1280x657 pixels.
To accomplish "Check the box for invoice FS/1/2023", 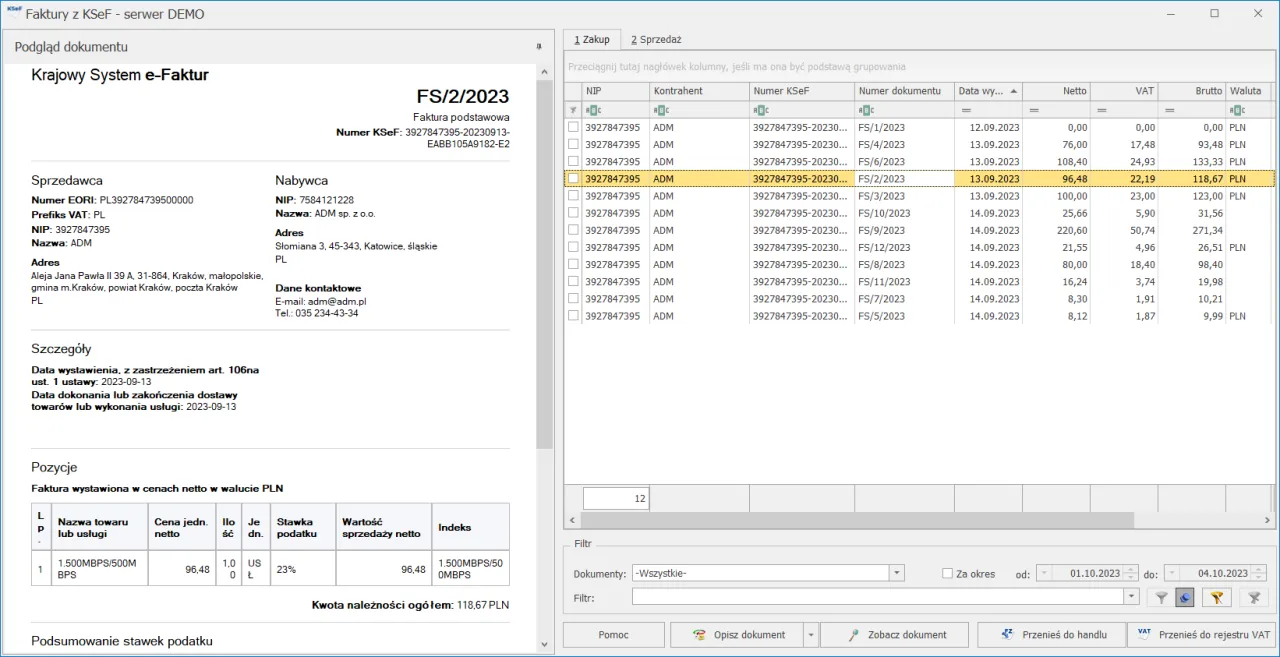I will pyautogui.click(x=573, y=127).
